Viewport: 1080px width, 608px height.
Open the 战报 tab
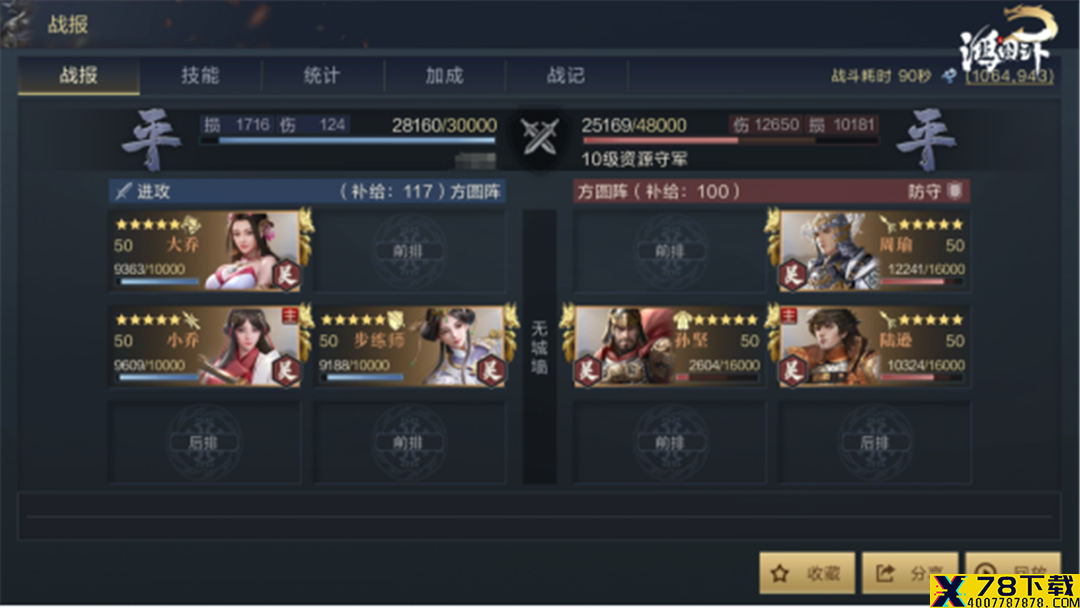(79, 75)
